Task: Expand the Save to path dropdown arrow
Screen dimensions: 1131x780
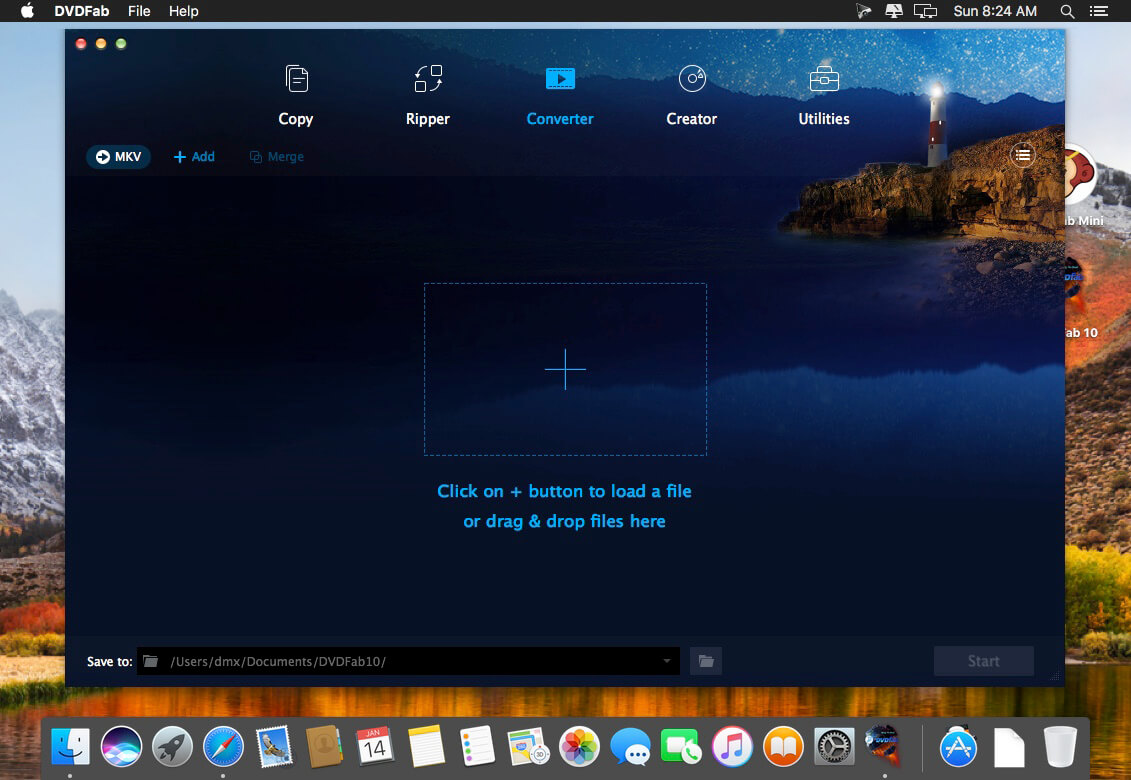Action: [666, 661]
